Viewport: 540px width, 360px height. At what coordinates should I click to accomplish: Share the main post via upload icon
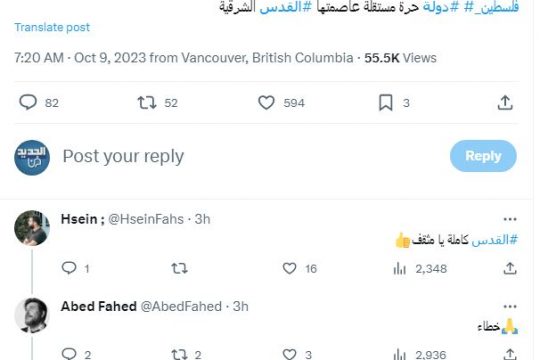[x=505, y=103]
